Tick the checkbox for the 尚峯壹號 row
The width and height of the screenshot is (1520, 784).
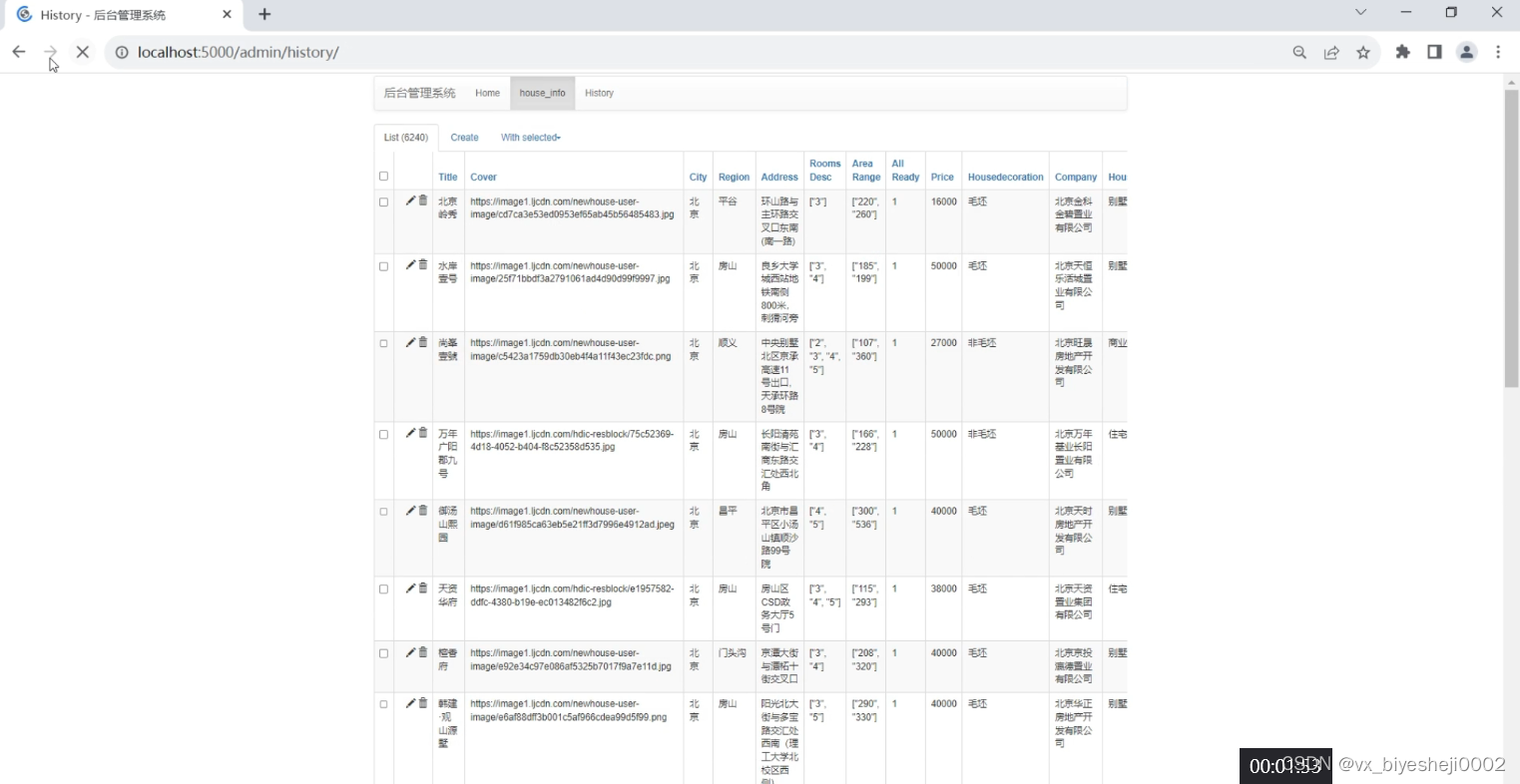pos(383,343)
